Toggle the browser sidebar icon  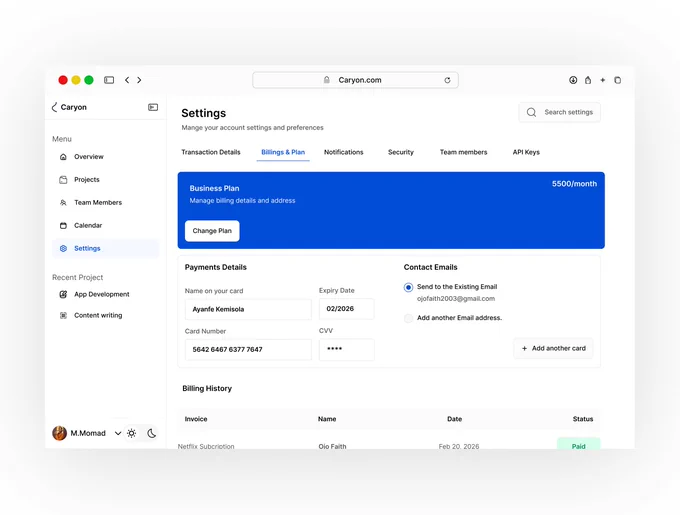tap(109, 80)
